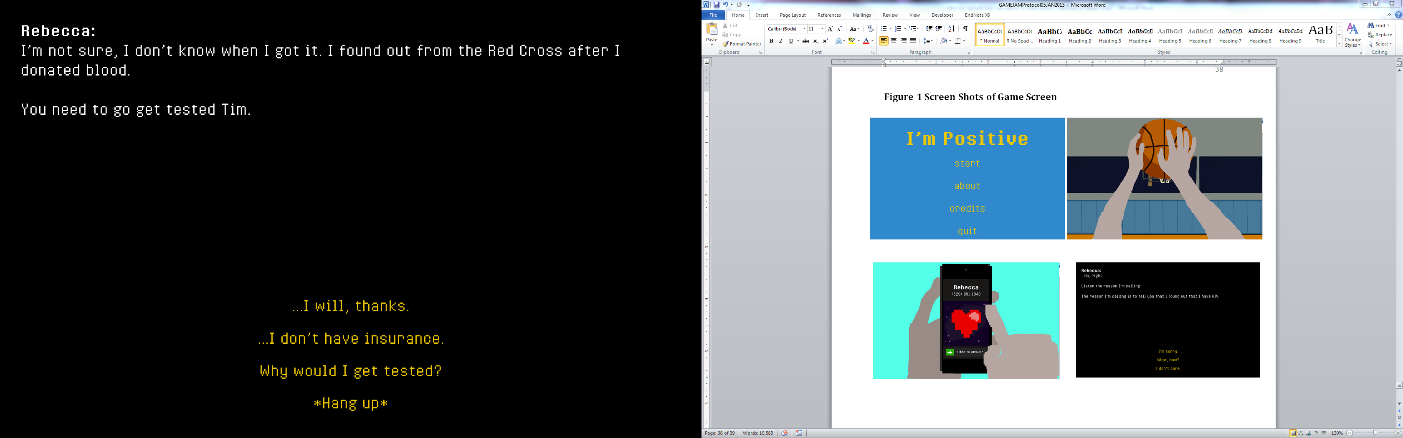Click the Grow Font icon
Viewport: 1403px width, 438px height.
[x=830, y=29]
